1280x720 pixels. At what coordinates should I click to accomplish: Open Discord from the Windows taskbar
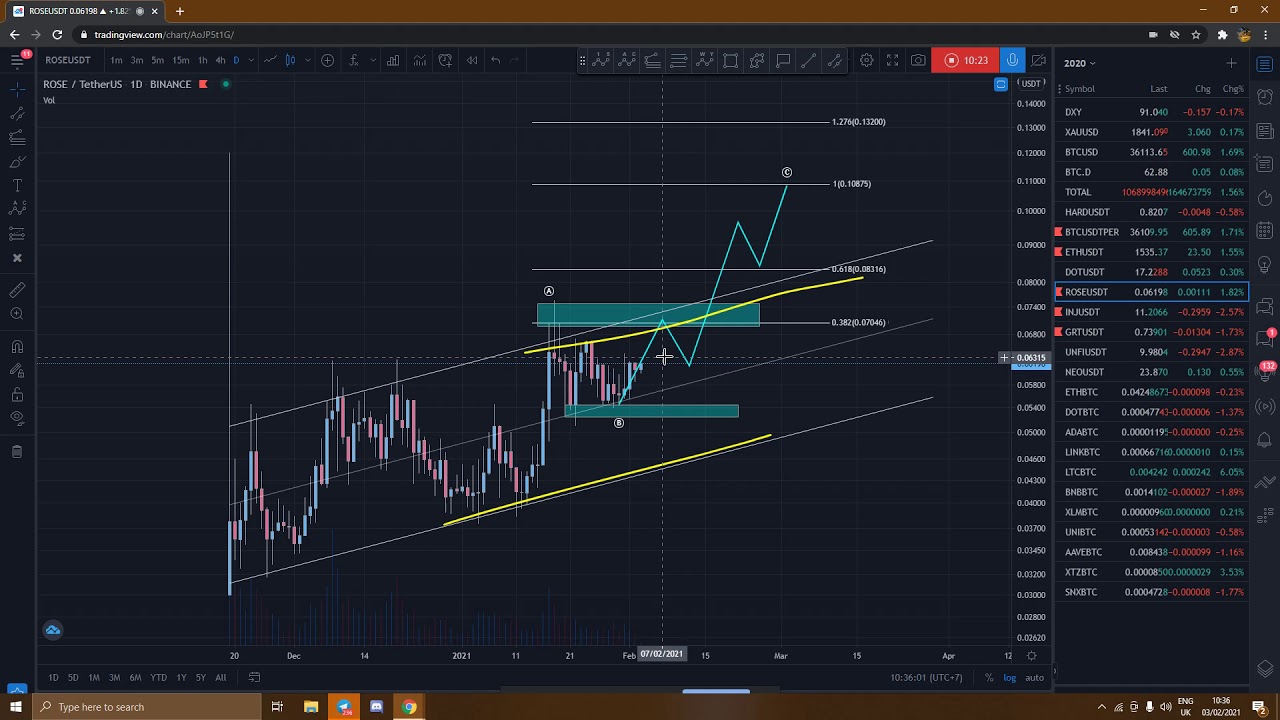[376, 707]
